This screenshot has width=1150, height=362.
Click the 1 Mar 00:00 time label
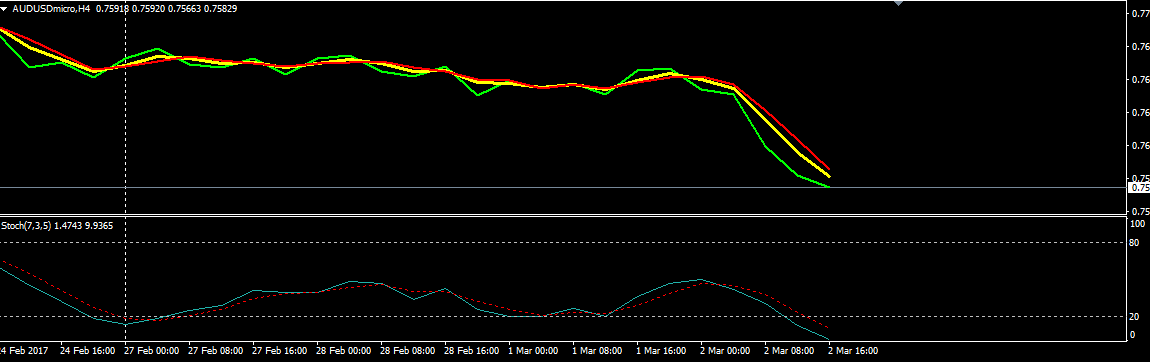532,350
